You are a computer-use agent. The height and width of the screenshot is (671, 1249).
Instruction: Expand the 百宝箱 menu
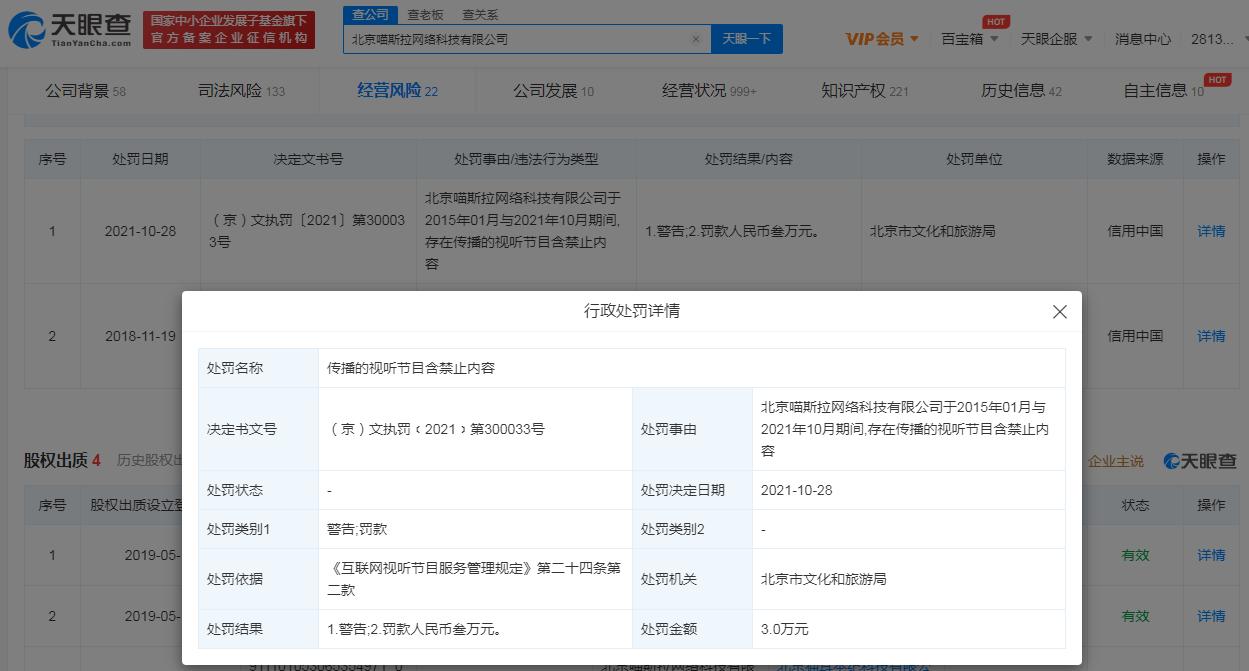pos(969,39)
